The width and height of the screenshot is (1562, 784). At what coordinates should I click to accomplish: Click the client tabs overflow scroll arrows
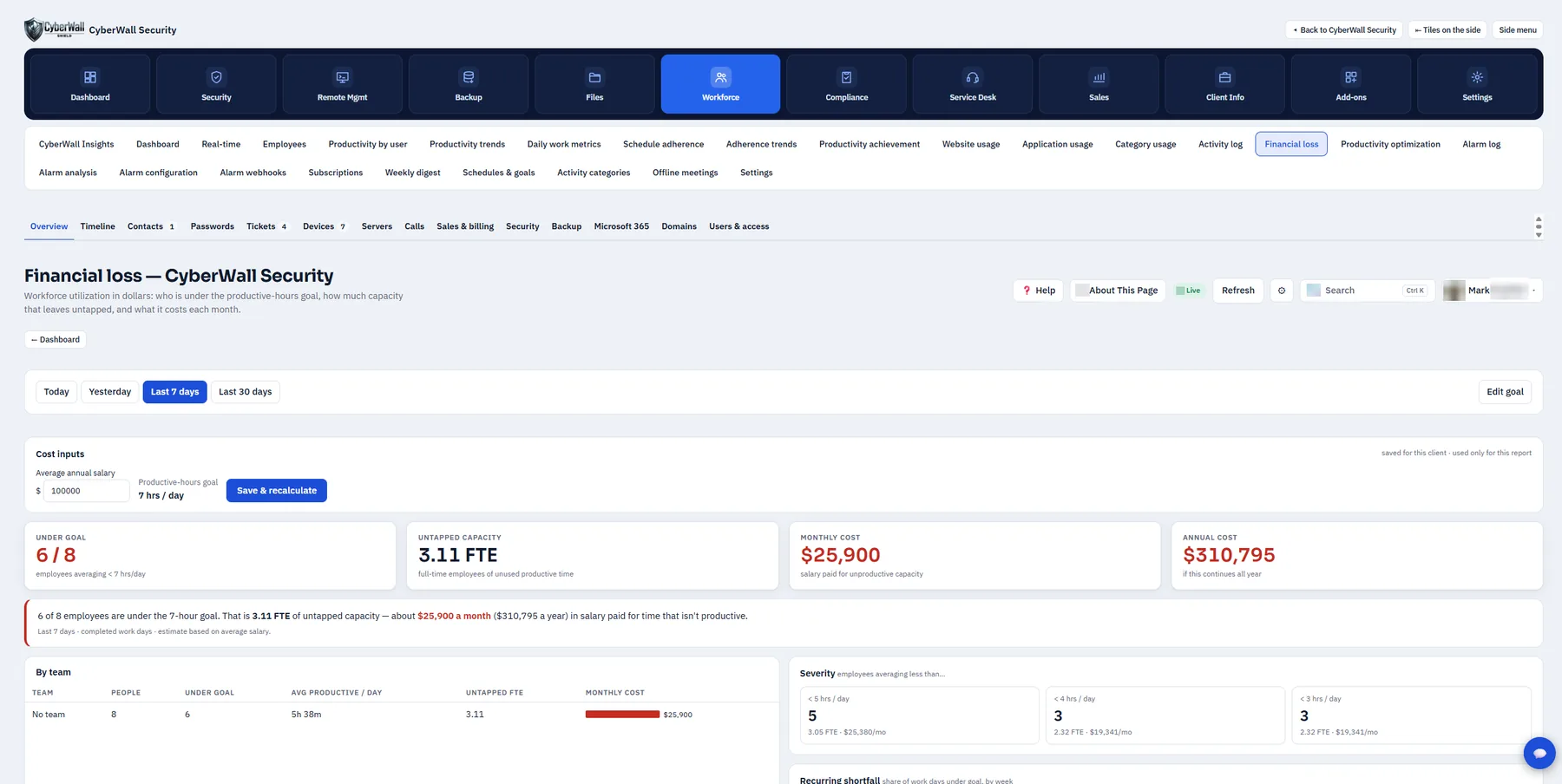1539,227
